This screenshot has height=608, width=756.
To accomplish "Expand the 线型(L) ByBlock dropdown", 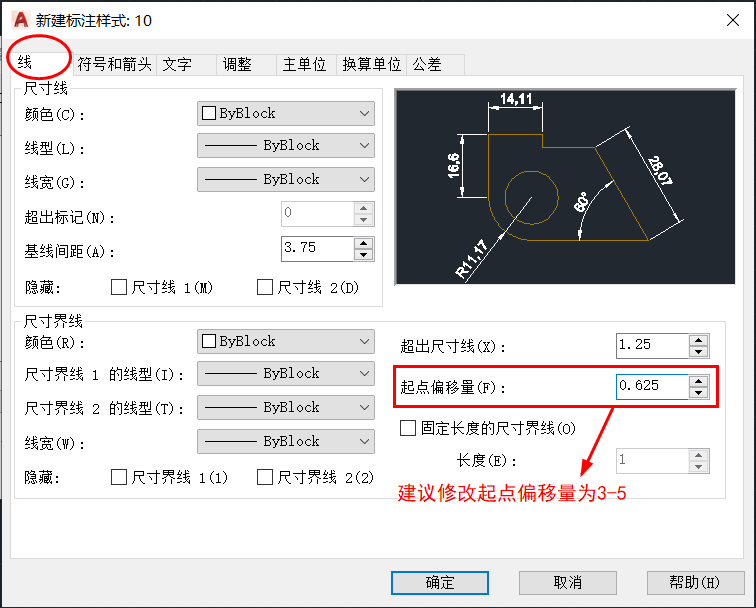I will pos(286,145).
